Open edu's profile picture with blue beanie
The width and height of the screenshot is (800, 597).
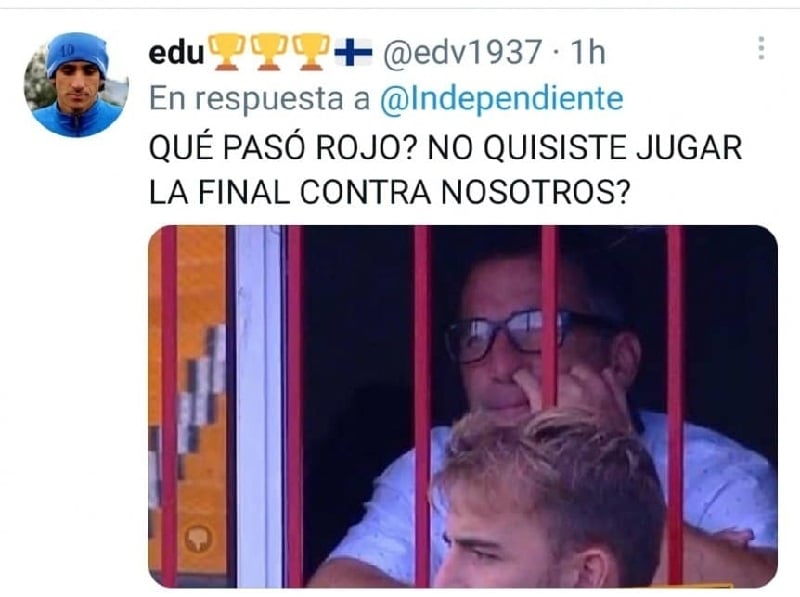(x=77, y=85)
